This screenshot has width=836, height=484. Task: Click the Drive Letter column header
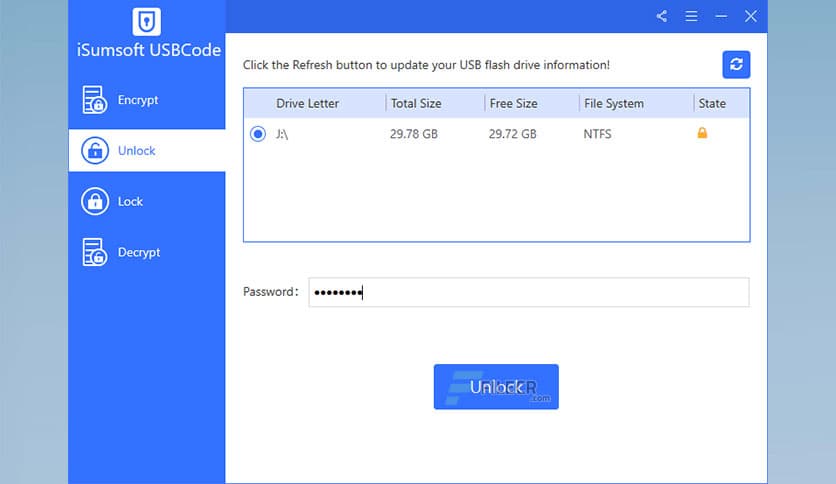coord(307,103)
